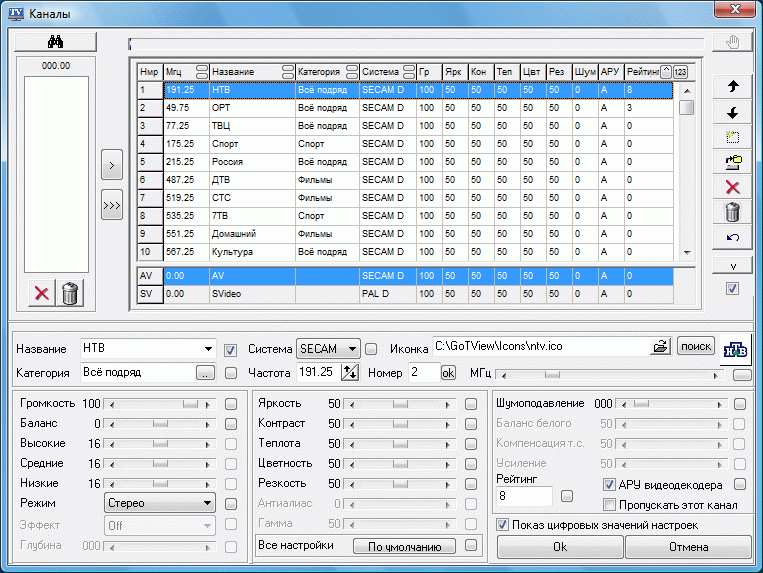
Task: Click the single arrow > transfer button
Action: tap(112, 165)
